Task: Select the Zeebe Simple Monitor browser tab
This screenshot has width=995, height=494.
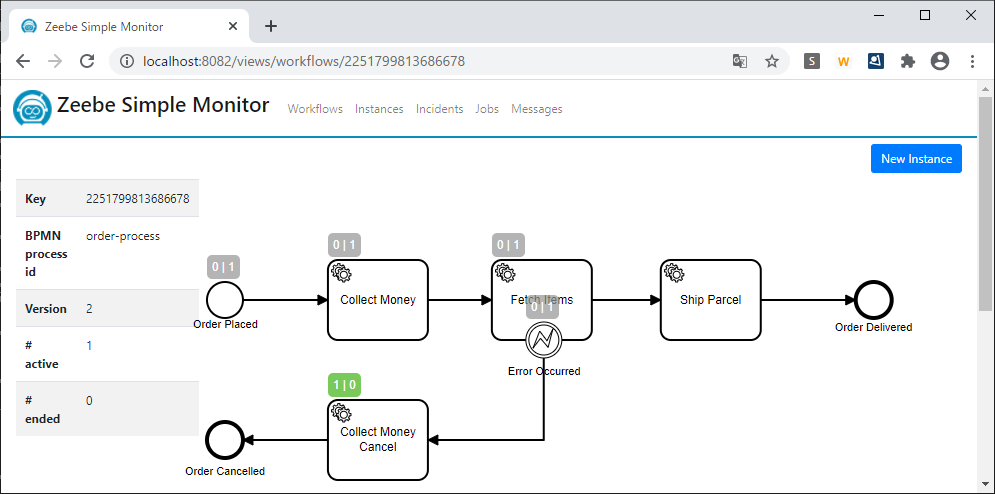Action: (x=130, y=27)
